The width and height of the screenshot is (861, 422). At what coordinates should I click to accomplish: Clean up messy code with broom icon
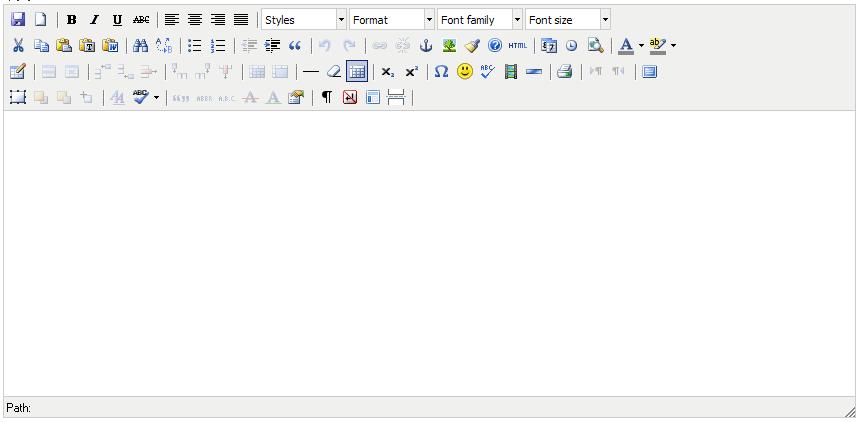click(x=472, y=46)
